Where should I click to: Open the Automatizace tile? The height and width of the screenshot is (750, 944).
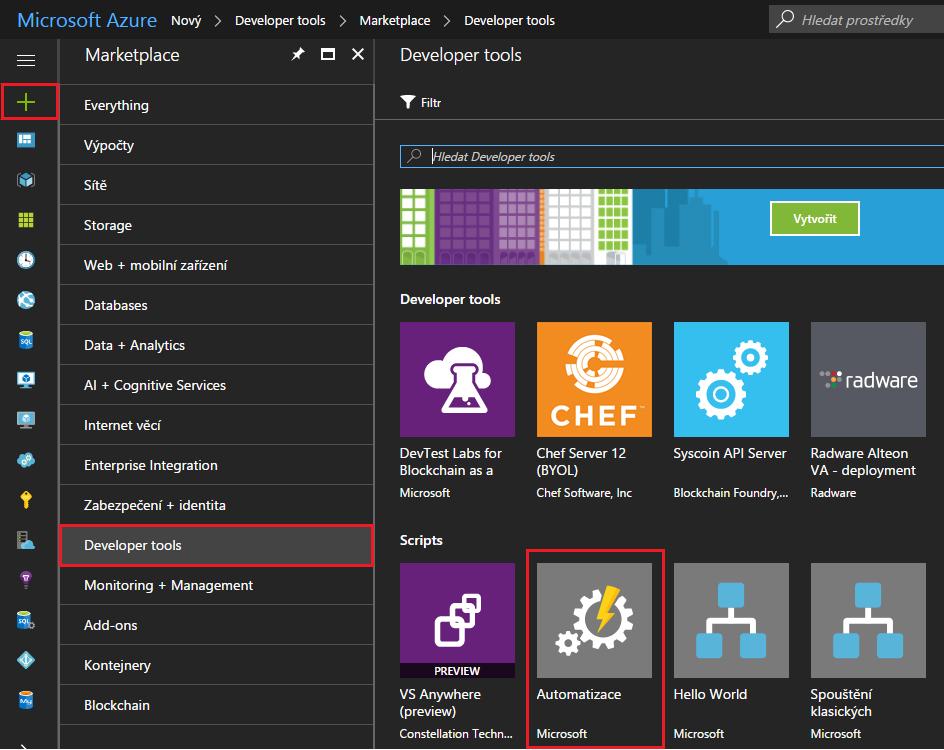[x=594, y=652]
